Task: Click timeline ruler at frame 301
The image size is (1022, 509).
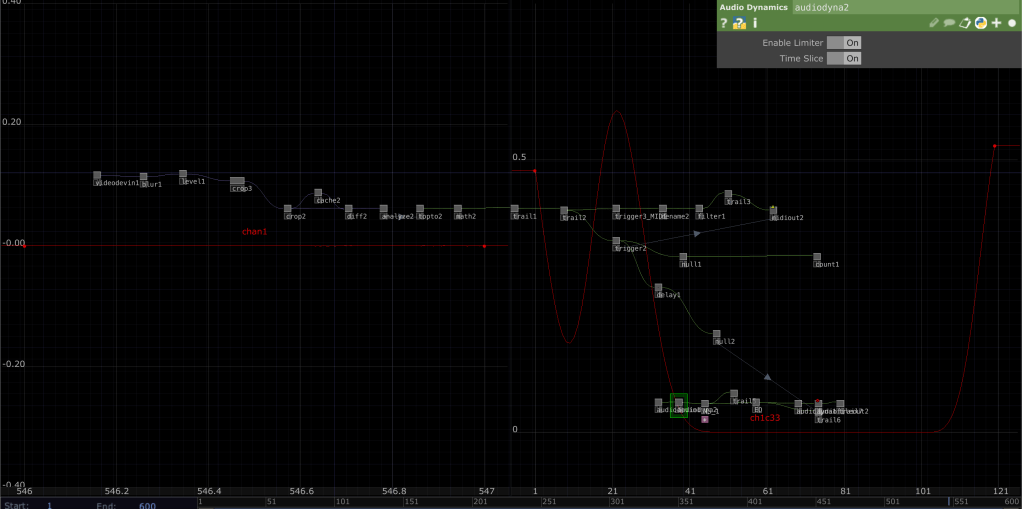Action: point(616,502)
